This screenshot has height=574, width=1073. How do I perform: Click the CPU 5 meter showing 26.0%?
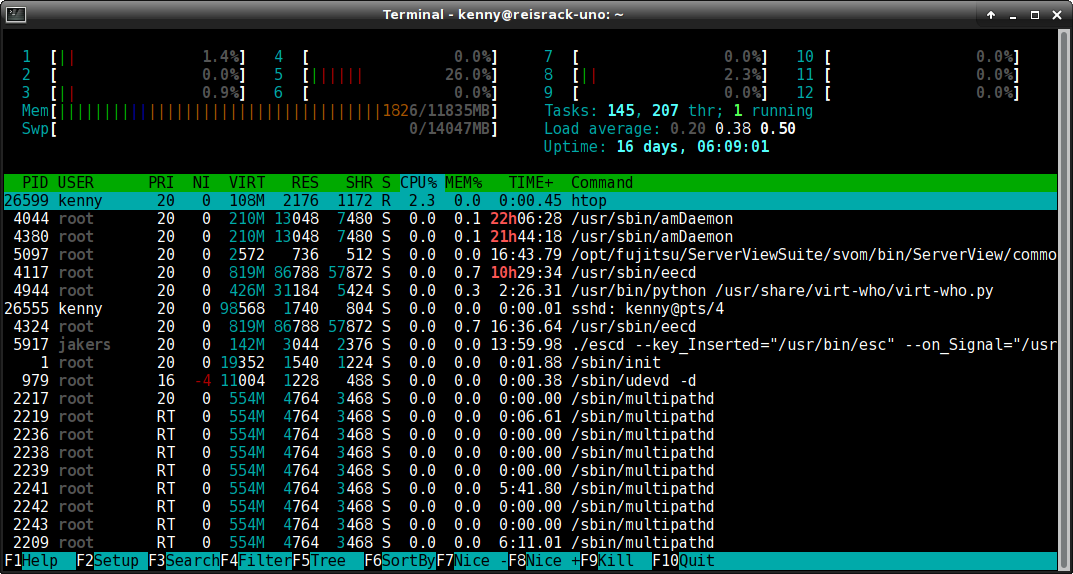387,75
